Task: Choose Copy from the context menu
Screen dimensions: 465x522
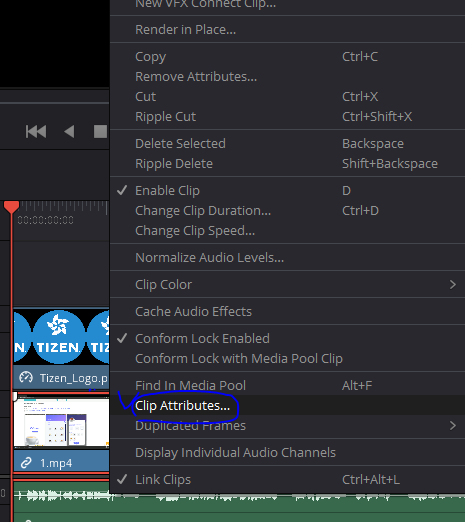Action: [x=287, y=57]
